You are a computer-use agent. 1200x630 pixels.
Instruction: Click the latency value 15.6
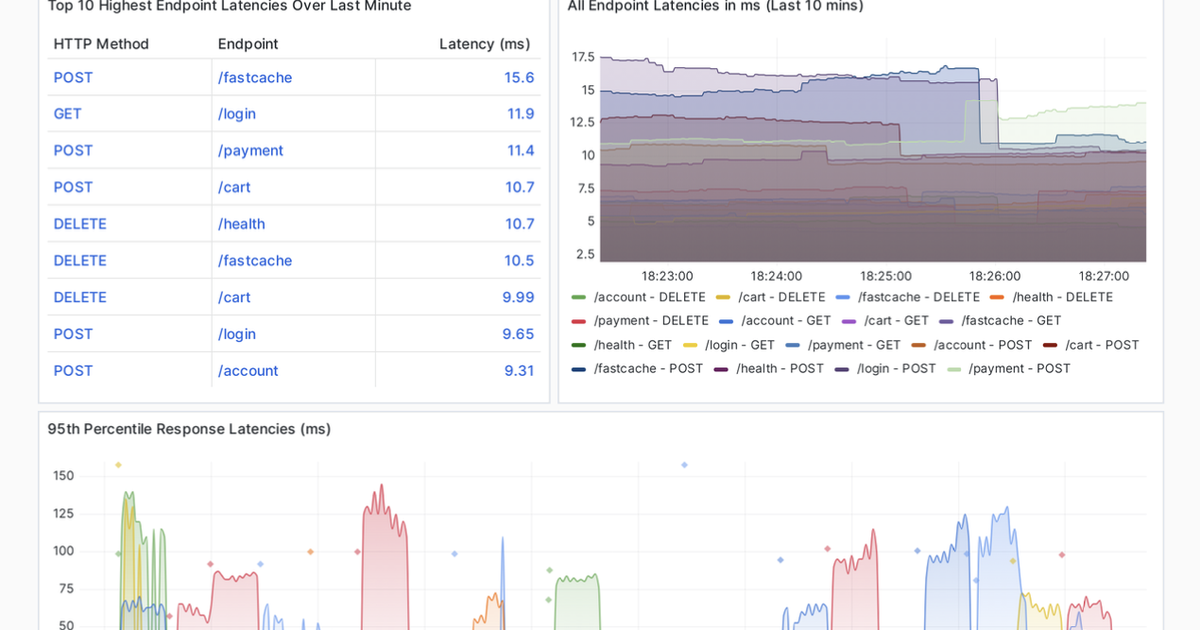tap(519, 77)
